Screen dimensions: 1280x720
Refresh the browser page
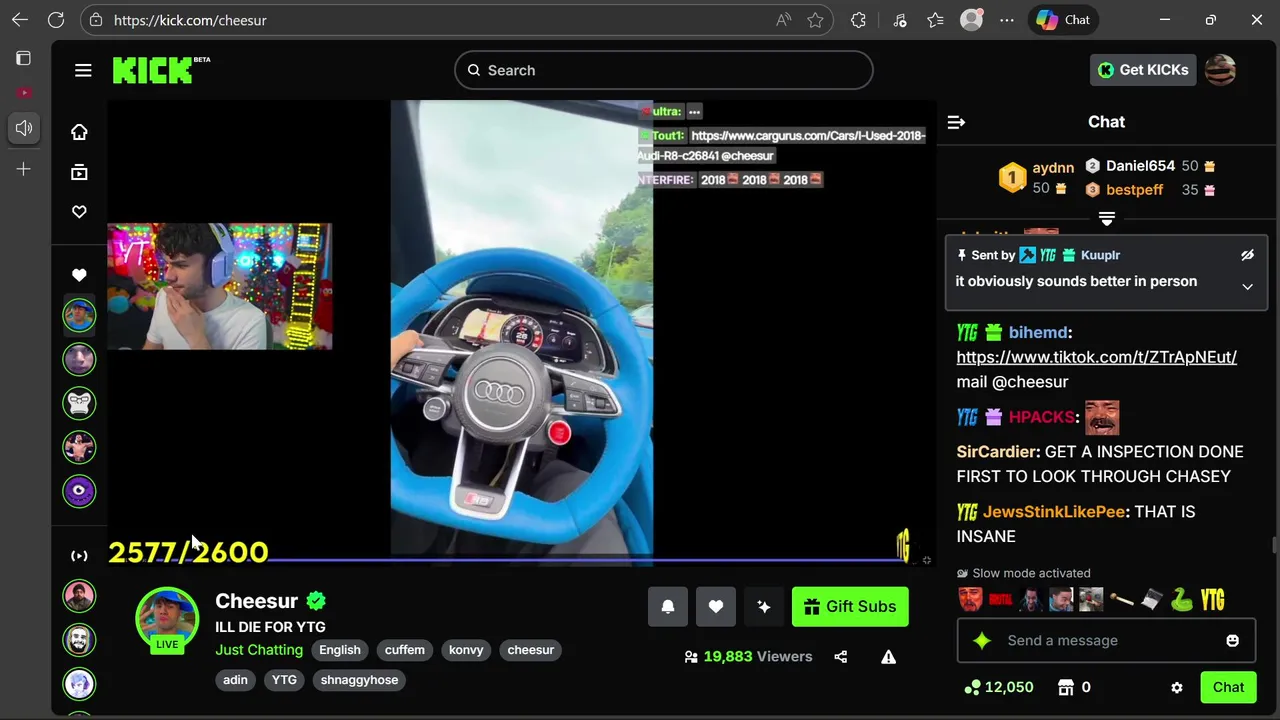[x=56, y=20]
